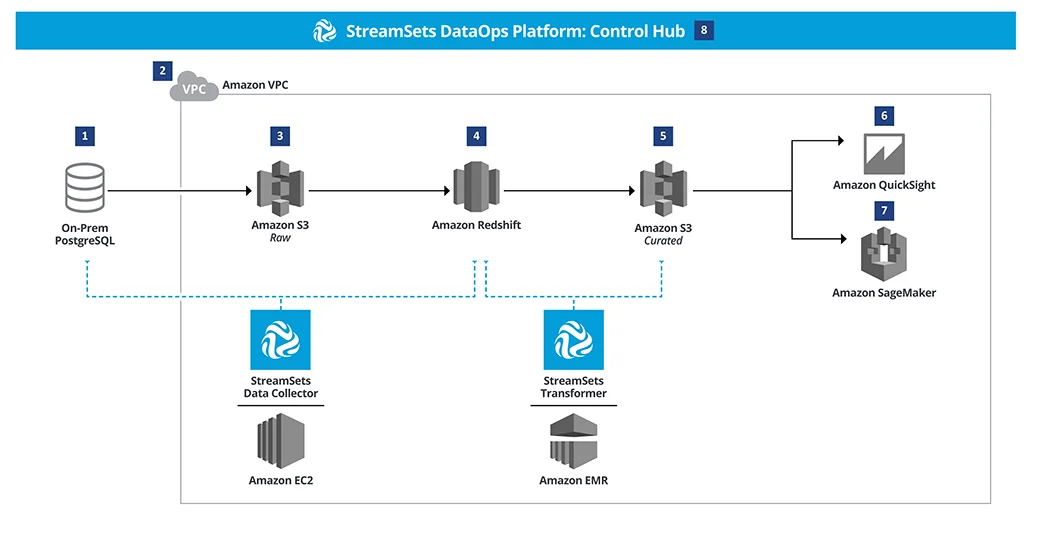Screen dimensions: 1043x535
Task: Click the "Amazon QuickSight" label
Action: (884, 185)
